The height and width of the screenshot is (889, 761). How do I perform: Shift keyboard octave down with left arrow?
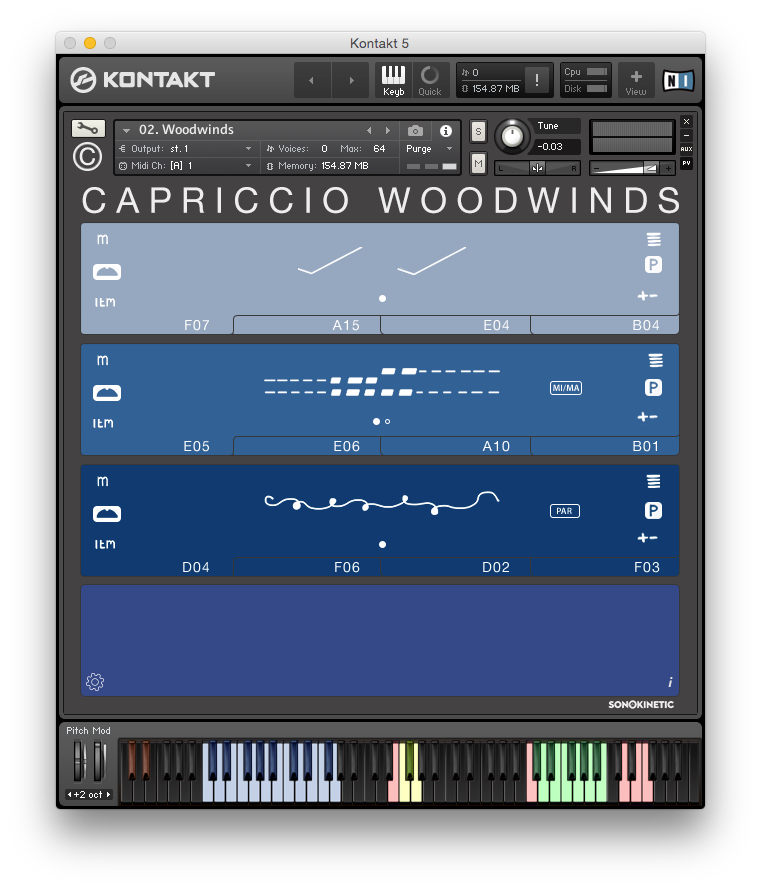pyautogui.click(x=70, y=794)
